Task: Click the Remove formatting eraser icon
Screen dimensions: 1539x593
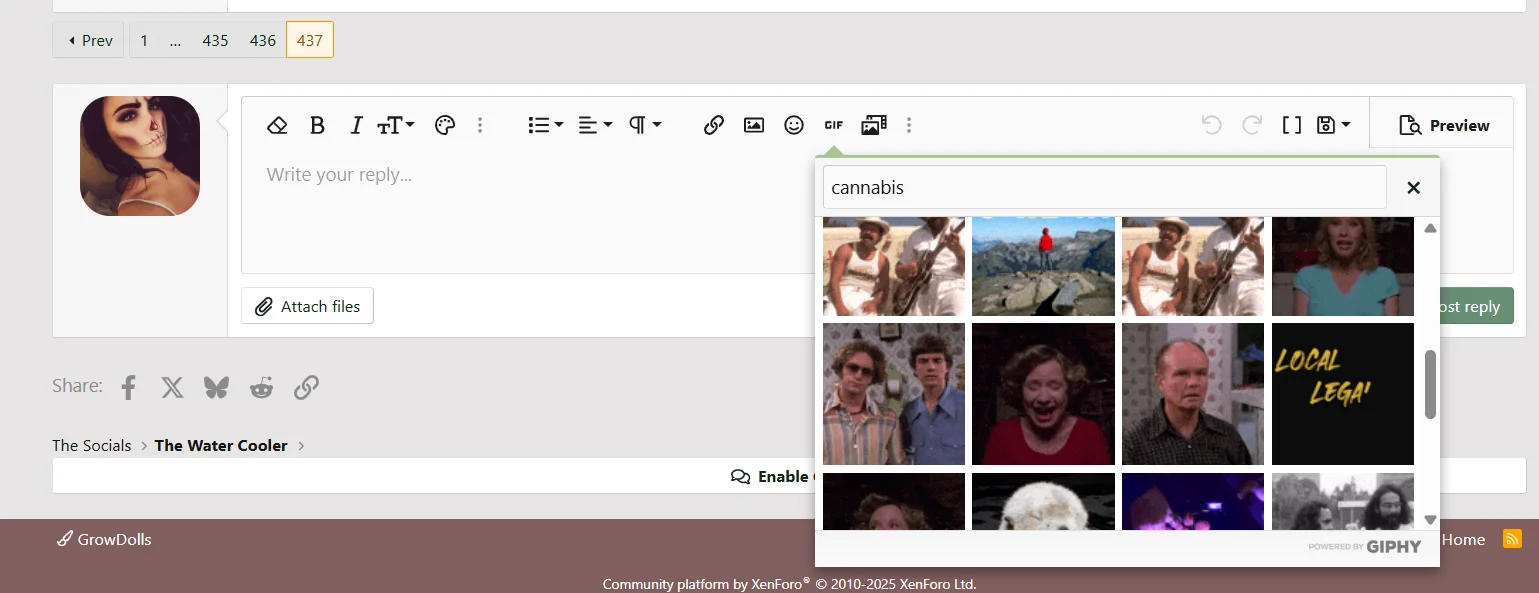Action: (x=277, y=125)
